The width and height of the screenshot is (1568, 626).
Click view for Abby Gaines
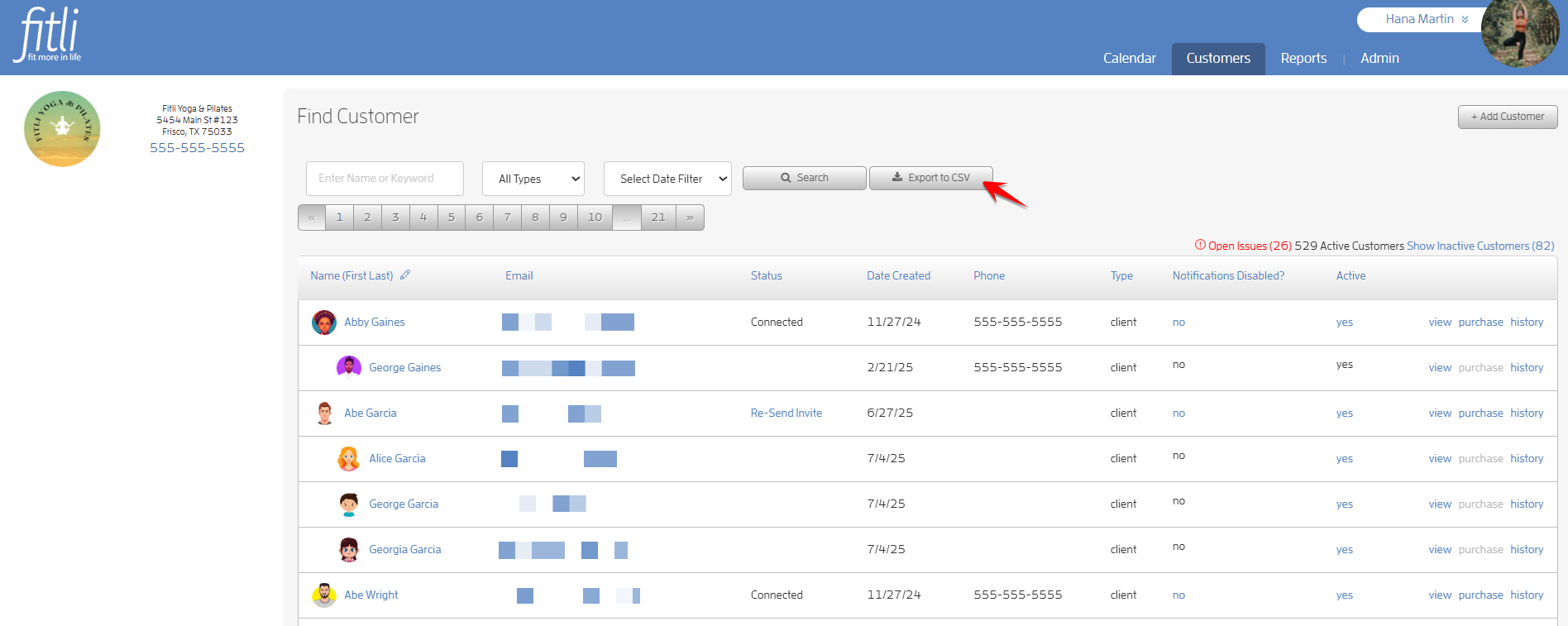[1440, 323]
